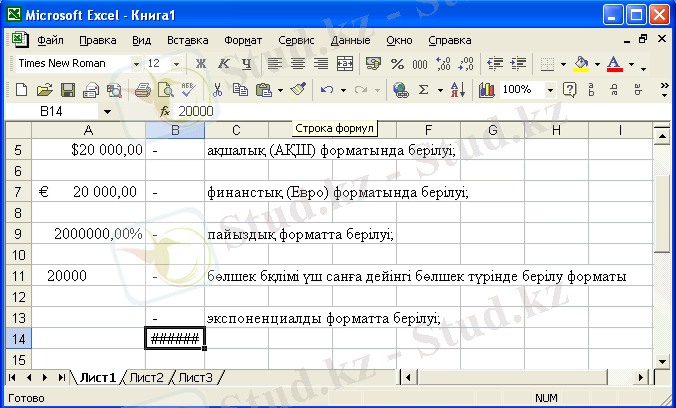Apply percent style format button
This screenshot has width=676, height=408.
[397, 64]
